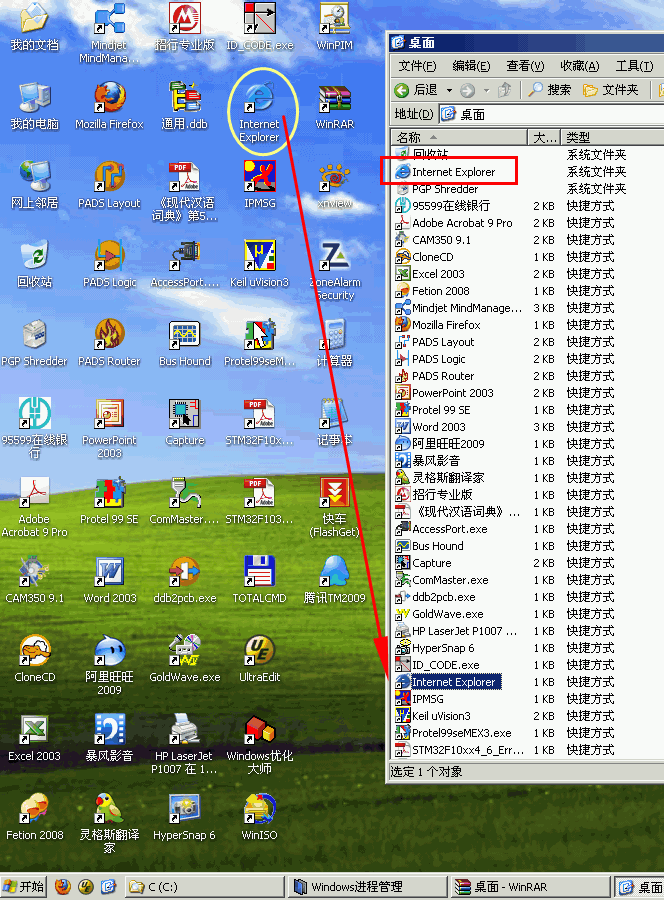This screenshot has width=664, height=900.
Task: Open the 文件(F) menu in Explorer
Action: [x=417, y=66]
